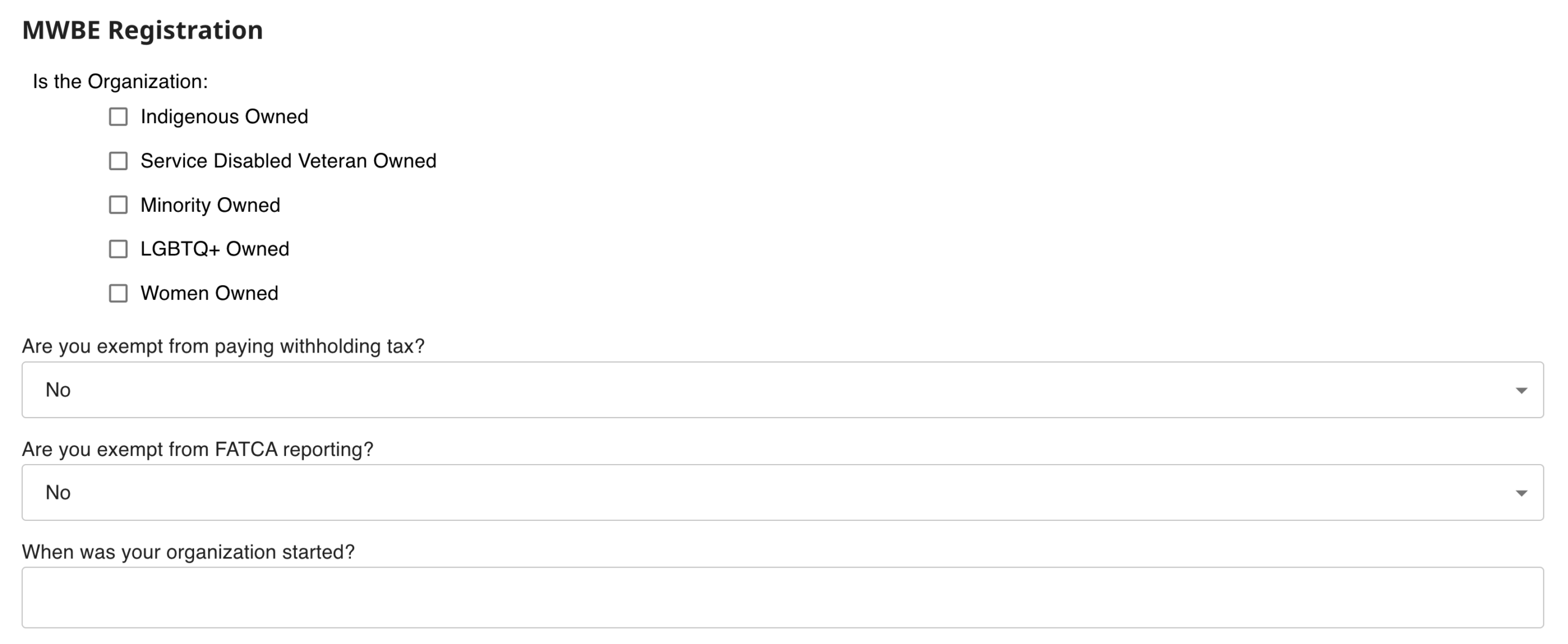Tick the Indigenous Owned checkbox
The image size is (1568, 644).
[x=118, y=117]
